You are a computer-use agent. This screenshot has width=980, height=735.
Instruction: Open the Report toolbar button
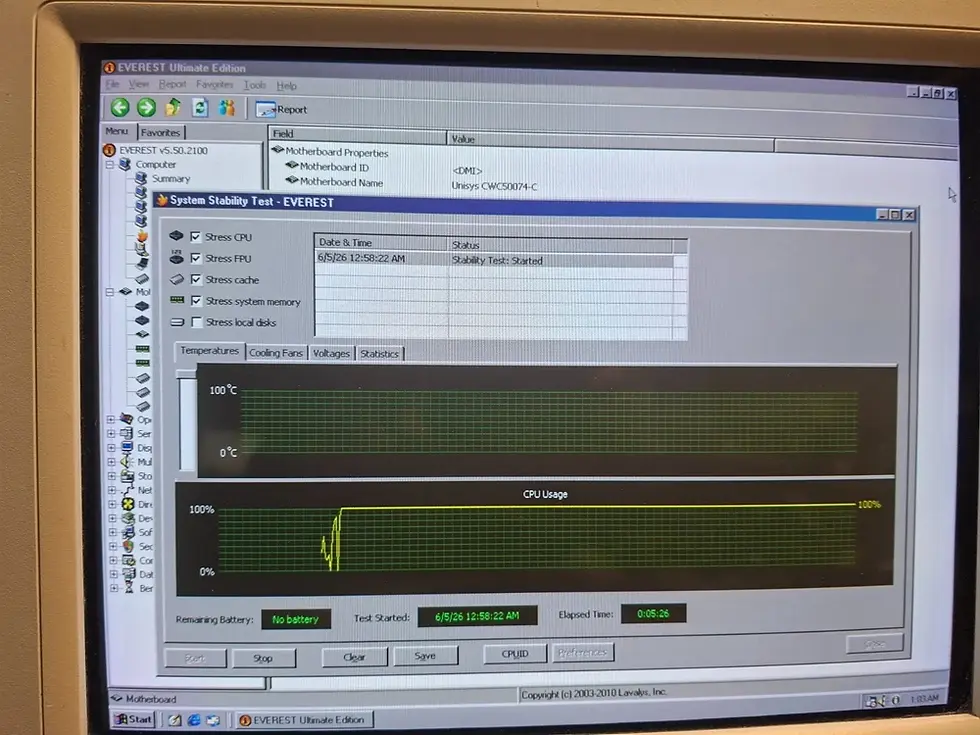click(x=281, y=109)
